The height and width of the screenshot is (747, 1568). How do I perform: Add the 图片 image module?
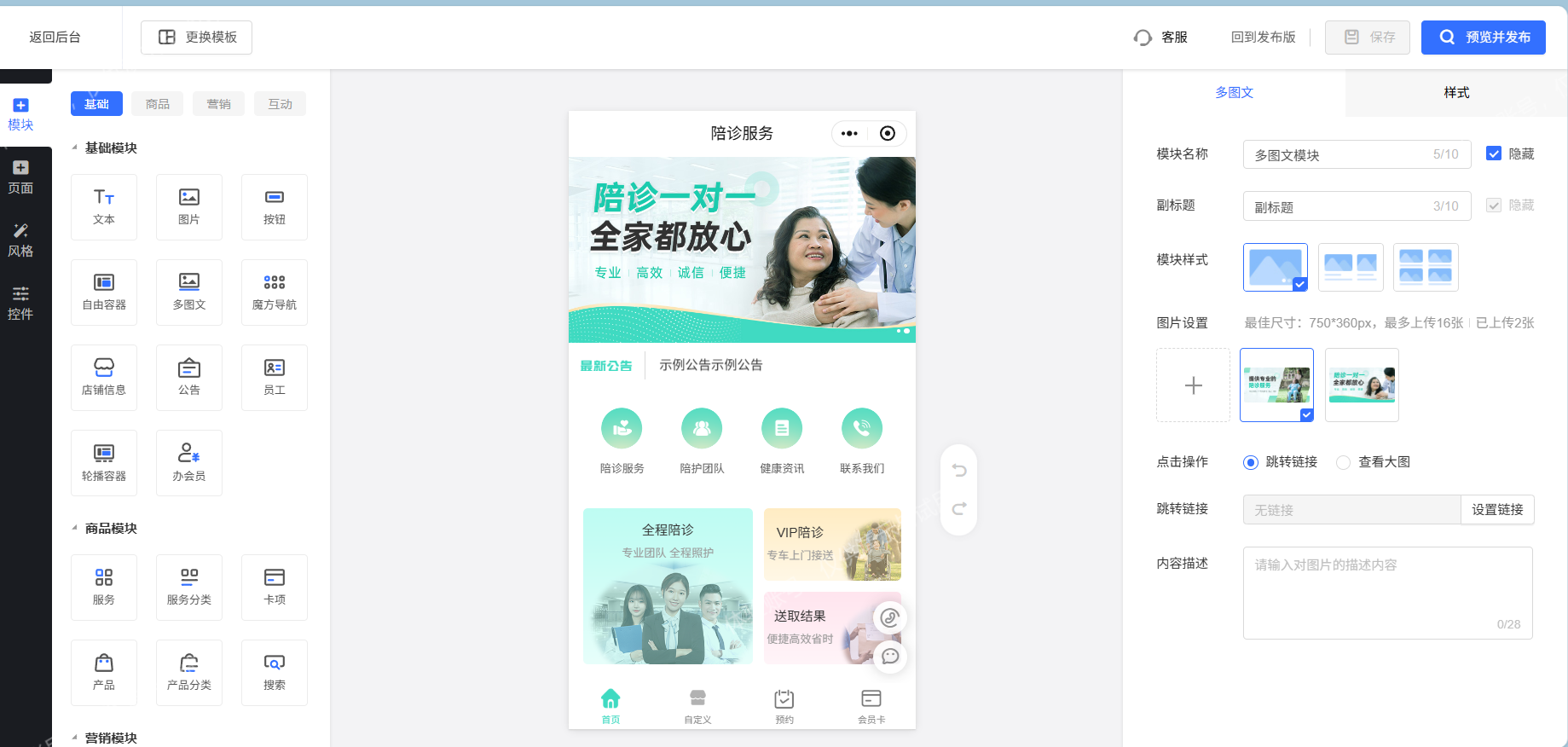click(x=189, y=207)
